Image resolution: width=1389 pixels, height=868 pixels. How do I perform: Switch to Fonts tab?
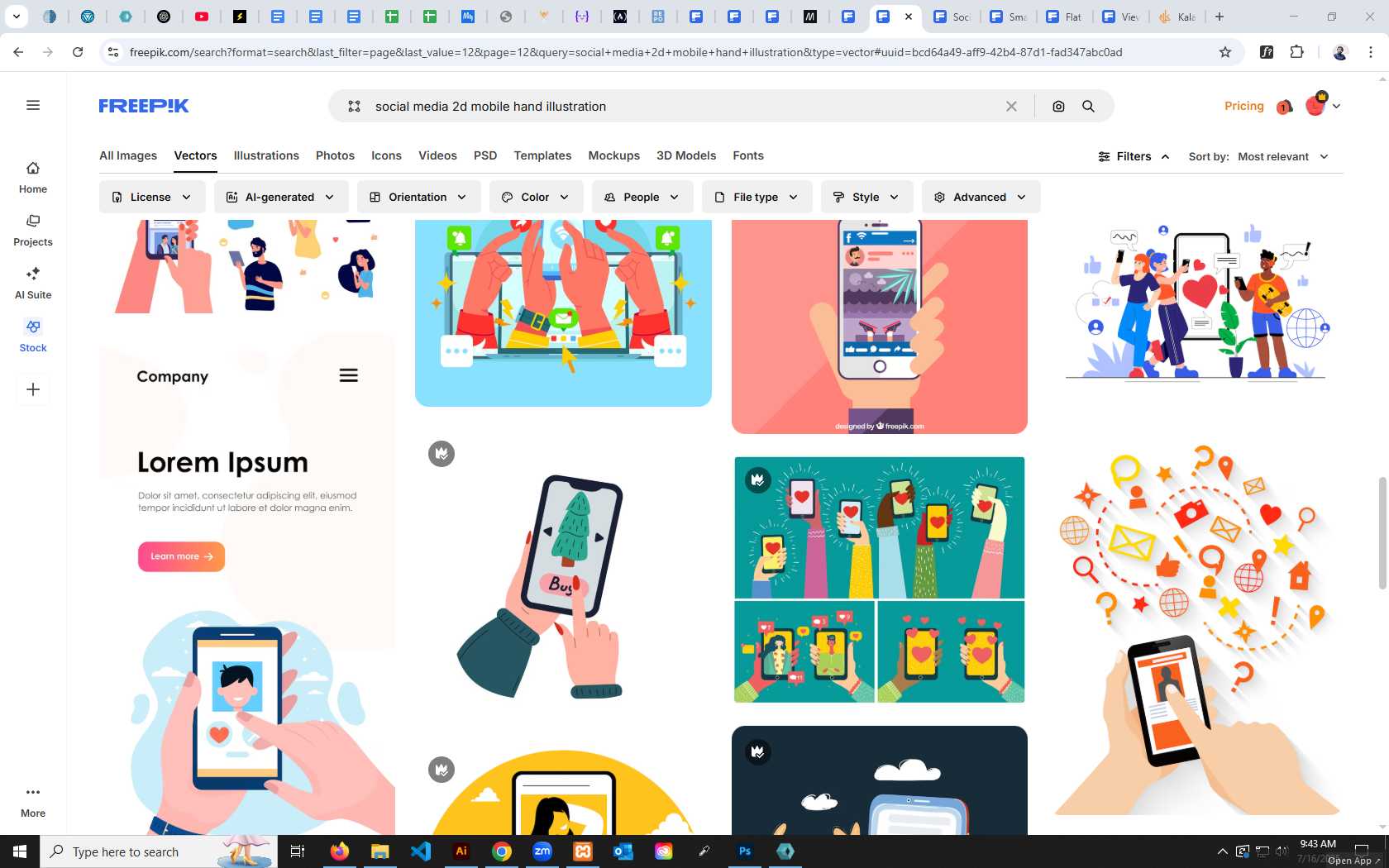pos(748,155)
